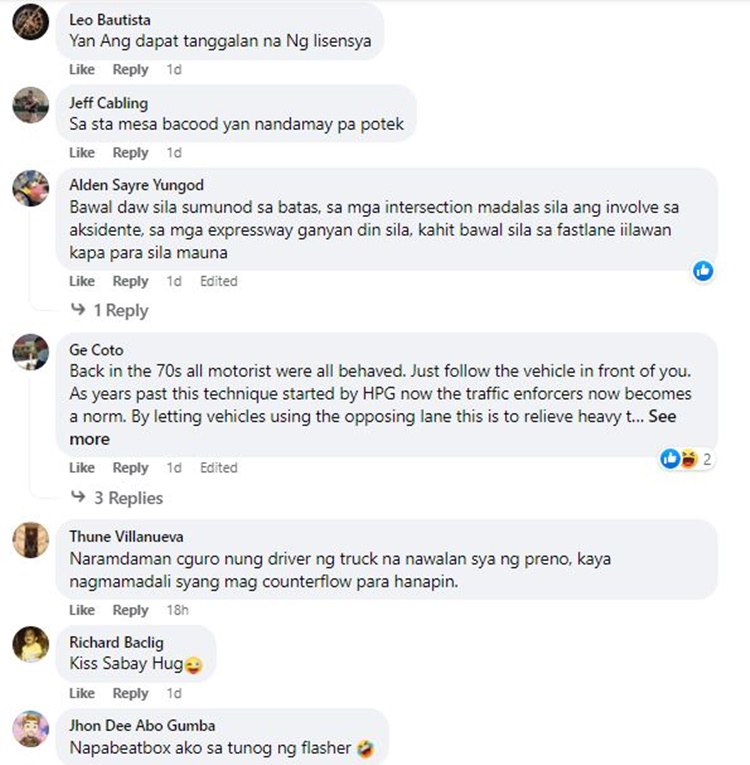
Task: Open Jhon Dee Abo Gumba's profile link
Action: click(x=142, y=725)
